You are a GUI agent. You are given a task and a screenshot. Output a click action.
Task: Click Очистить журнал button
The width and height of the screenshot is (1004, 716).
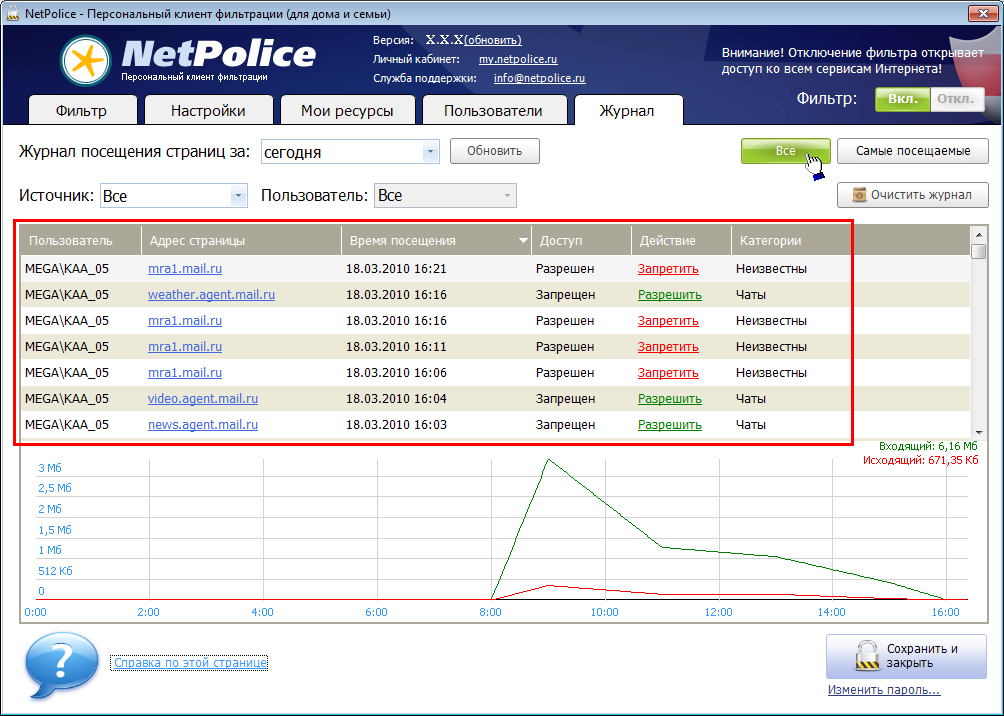point(912,195)
